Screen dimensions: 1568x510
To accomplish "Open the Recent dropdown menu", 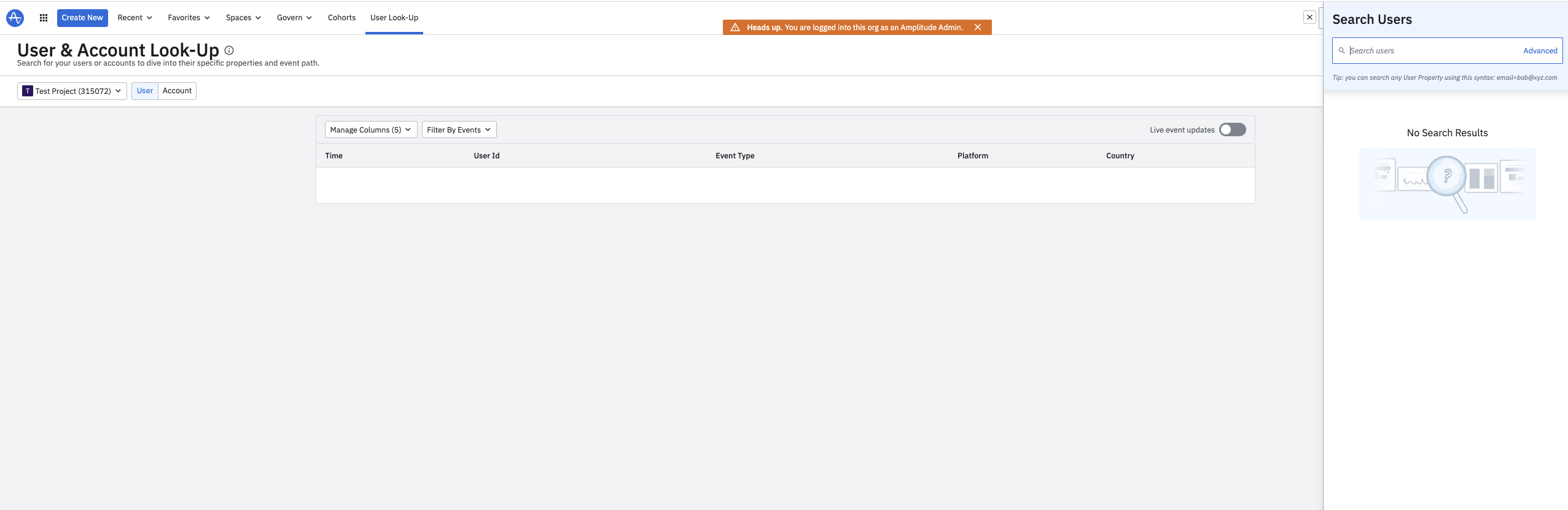I will tap(135, 18).
